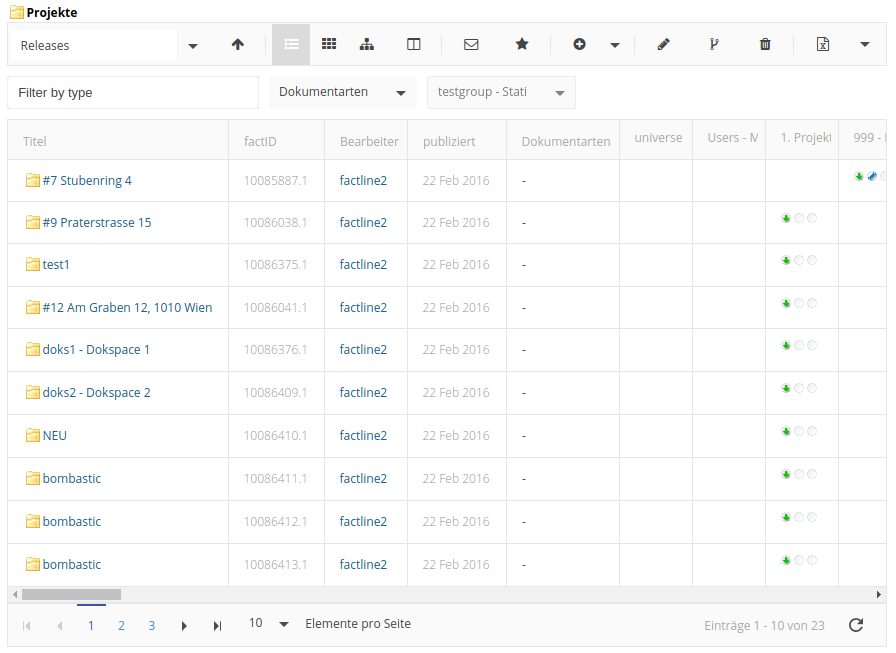Viewport: 896px width, 653px height.
Task: Expand the testgroup - Stati dropdown
Action: coord(500,92)
